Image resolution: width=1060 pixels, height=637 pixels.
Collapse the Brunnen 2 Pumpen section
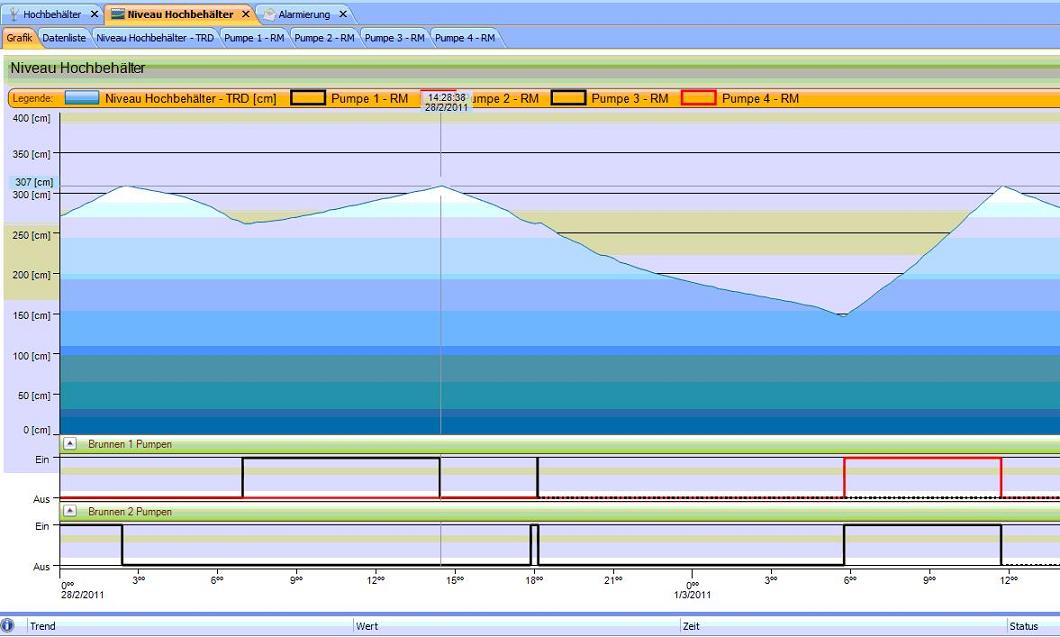click(x=70, y=511)
